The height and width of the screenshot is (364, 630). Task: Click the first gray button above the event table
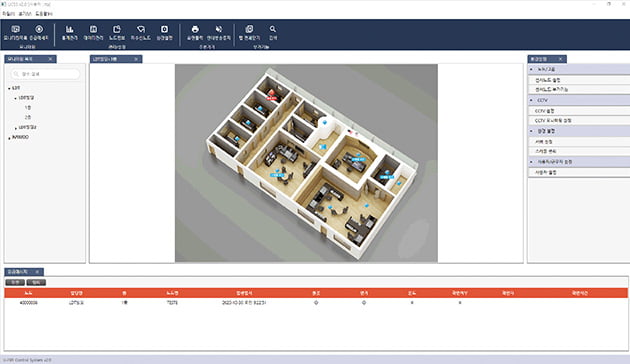click(15, 282)
